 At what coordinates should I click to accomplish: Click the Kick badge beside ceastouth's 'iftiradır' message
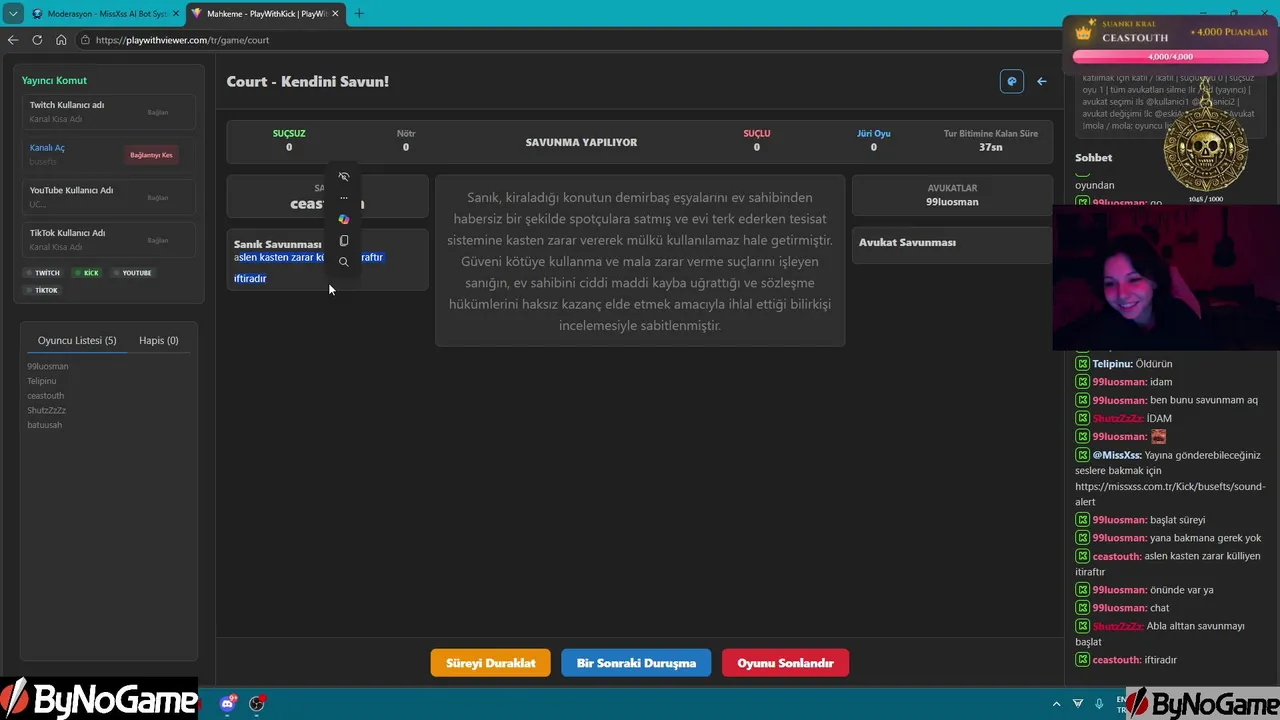tap(1082, 660)
